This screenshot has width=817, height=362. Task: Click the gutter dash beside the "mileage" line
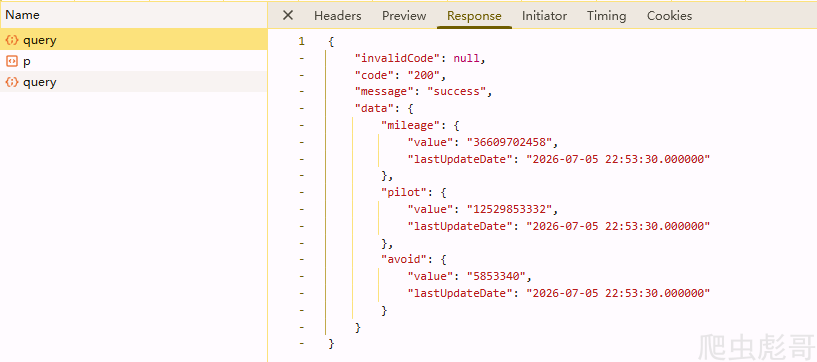[x=301, y=125]
